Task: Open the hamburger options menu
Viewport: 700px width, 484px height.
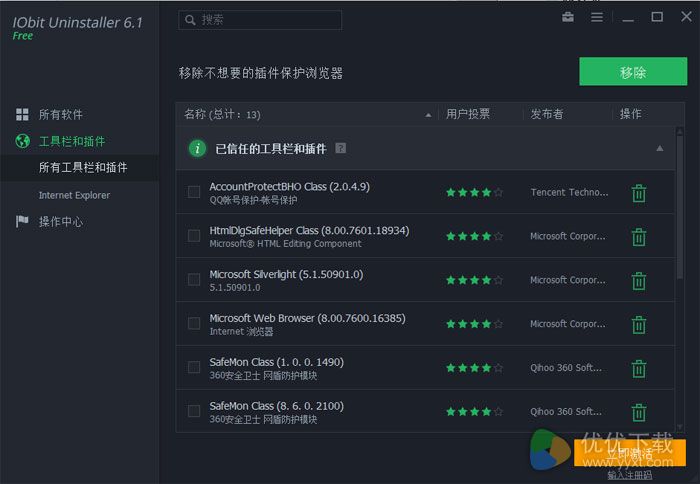Action: (x=596, y=17)
